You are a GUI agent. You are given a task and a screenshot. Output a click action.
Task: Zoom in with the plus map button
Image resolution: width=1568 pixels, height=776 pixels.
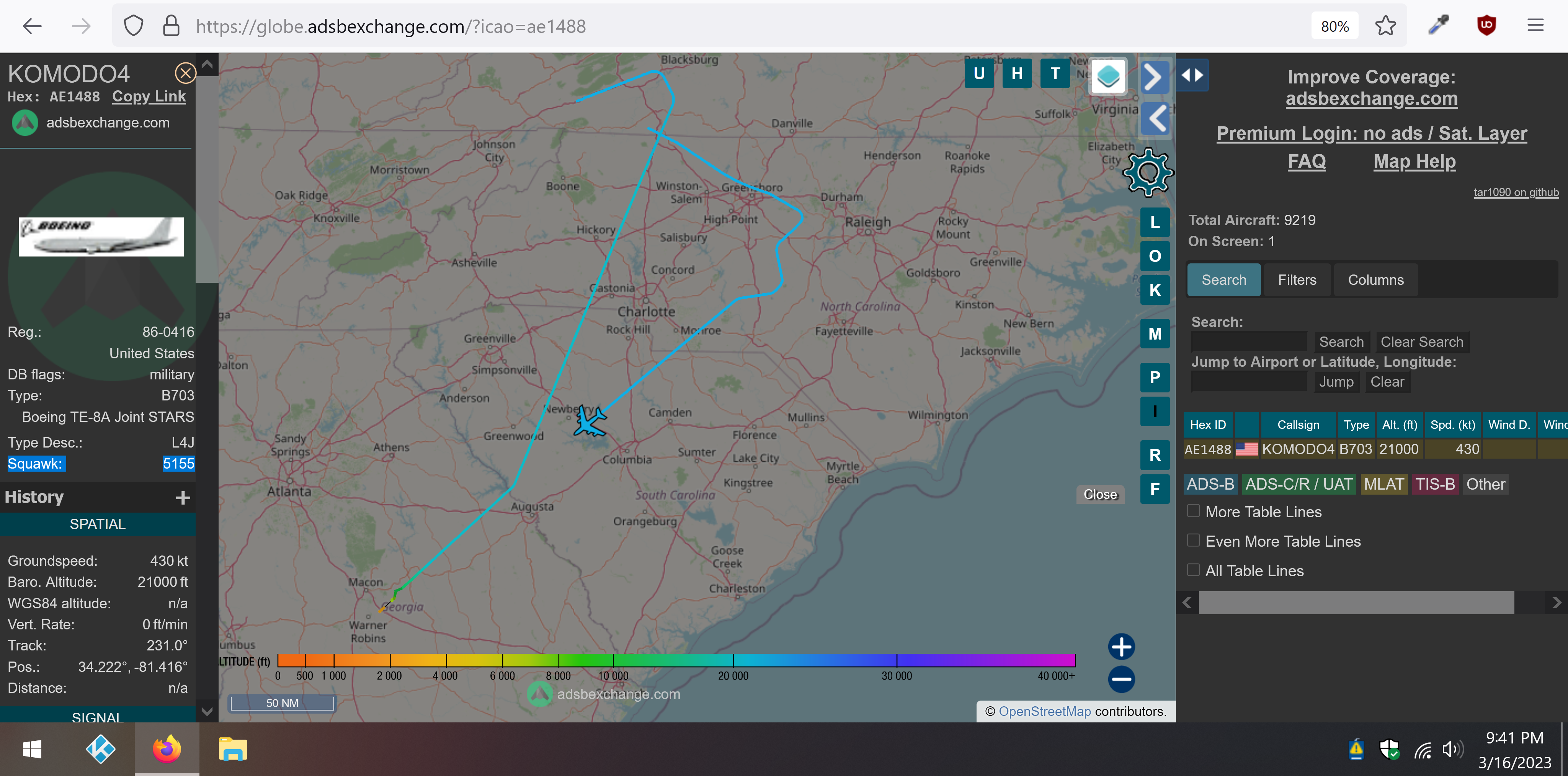click(1121, 646)
